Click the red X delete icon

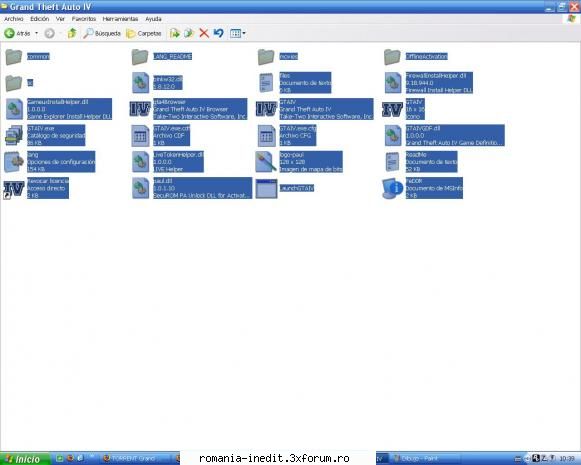[204, 33]
